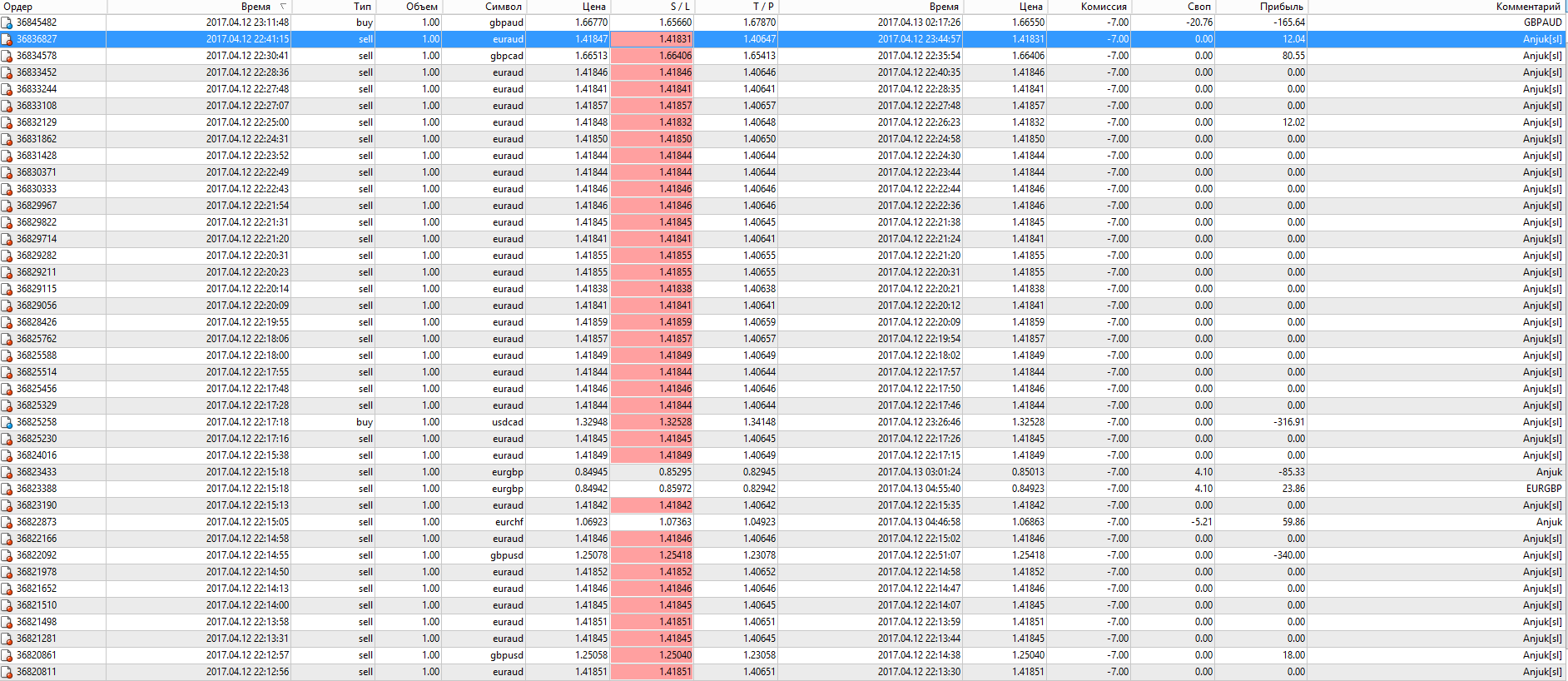Click profit value -165.64
The image size is (1568, 681).
tap(1288, 22)
